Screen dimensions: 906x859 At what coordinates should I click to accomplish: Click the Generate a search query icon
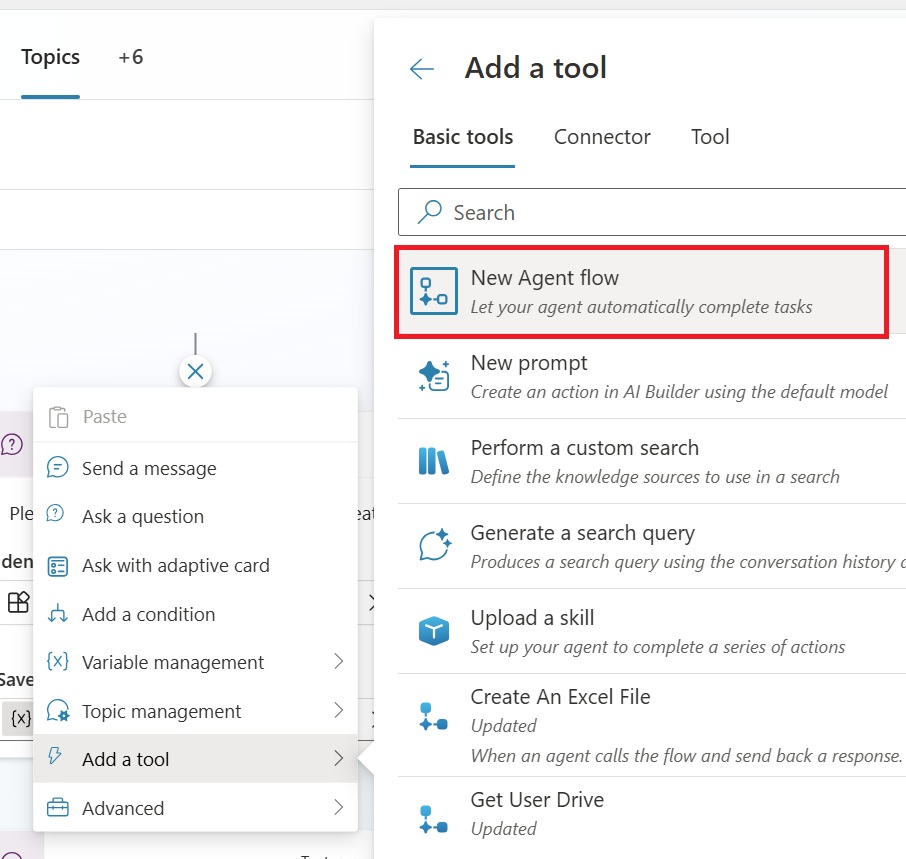tap(434, 546)
